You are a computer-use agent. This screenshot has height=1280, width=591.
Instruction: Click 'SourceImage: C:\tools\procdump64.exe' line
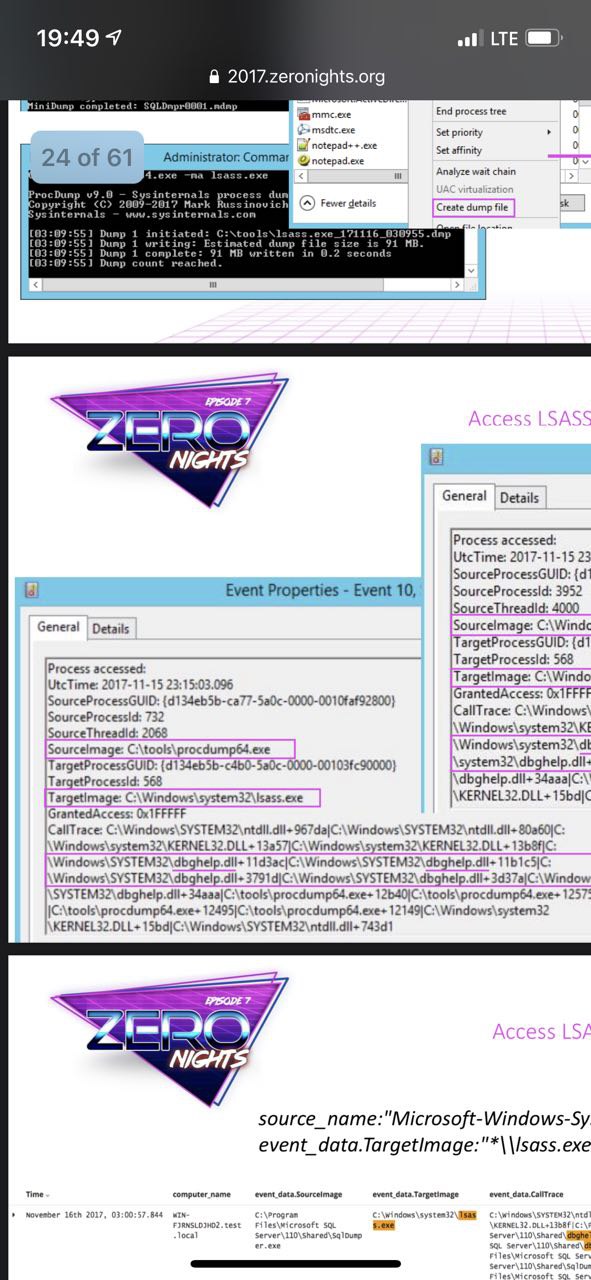pyautogui.click(x=170, y=748)
